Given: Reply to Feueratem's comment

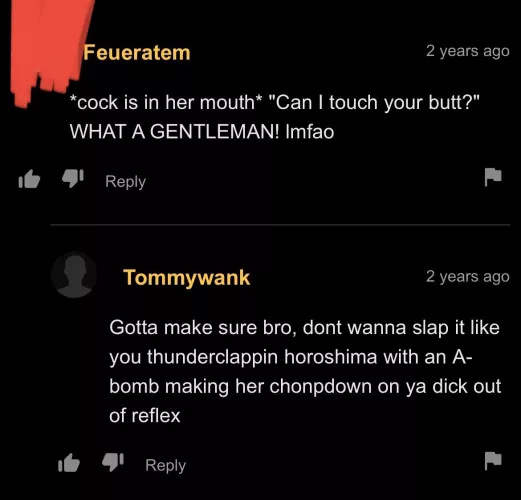Looking at the screenshot, I should (x=125, y=181).
